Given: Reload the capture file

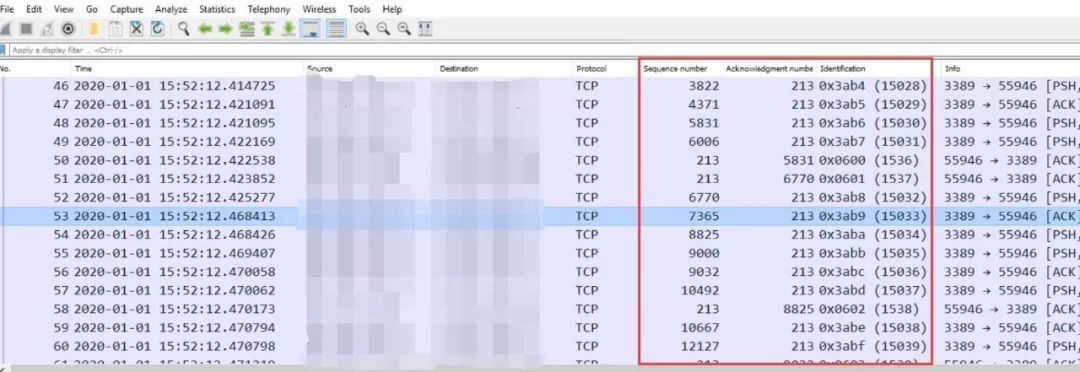Looking at the screenshot, I should click(157, 29).
